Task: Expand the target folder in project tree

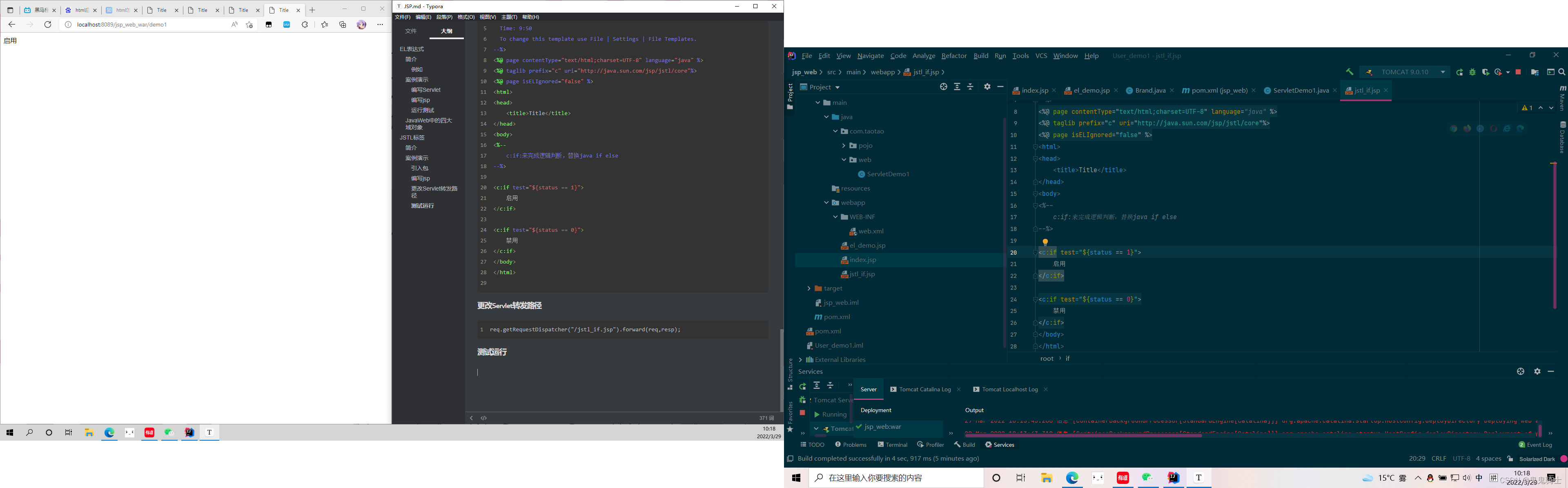Action: point(808,288)
